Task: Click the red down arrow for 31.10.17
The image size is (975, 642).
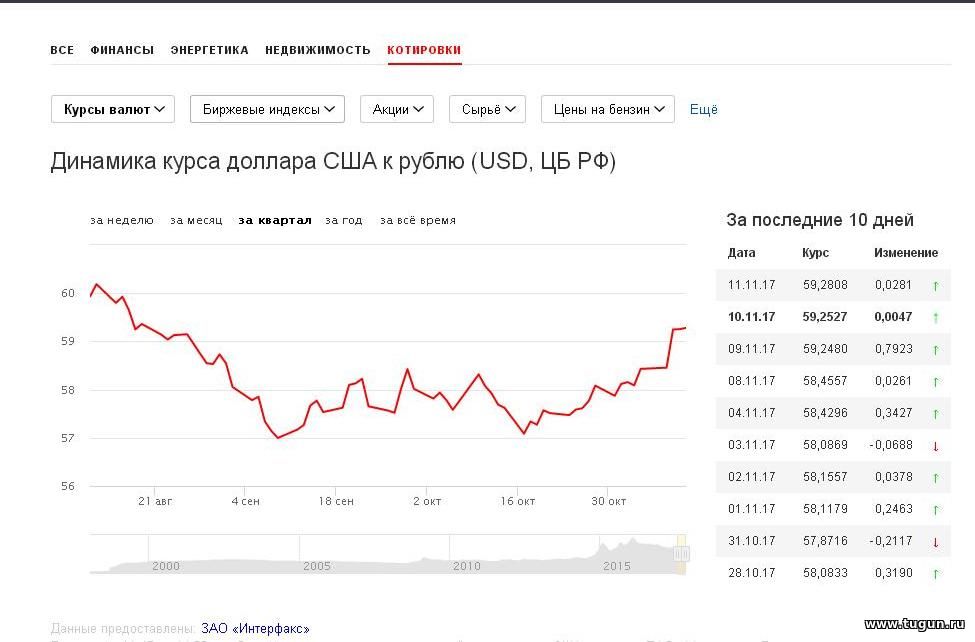Action: pyautogui.click(x=936, y=542)
